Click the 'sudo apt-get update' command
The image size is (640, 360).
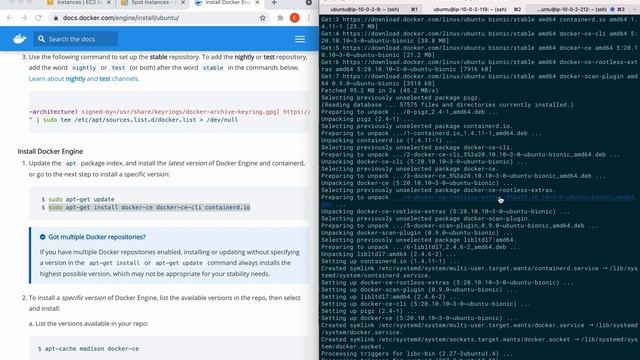(x=82, y=199)
